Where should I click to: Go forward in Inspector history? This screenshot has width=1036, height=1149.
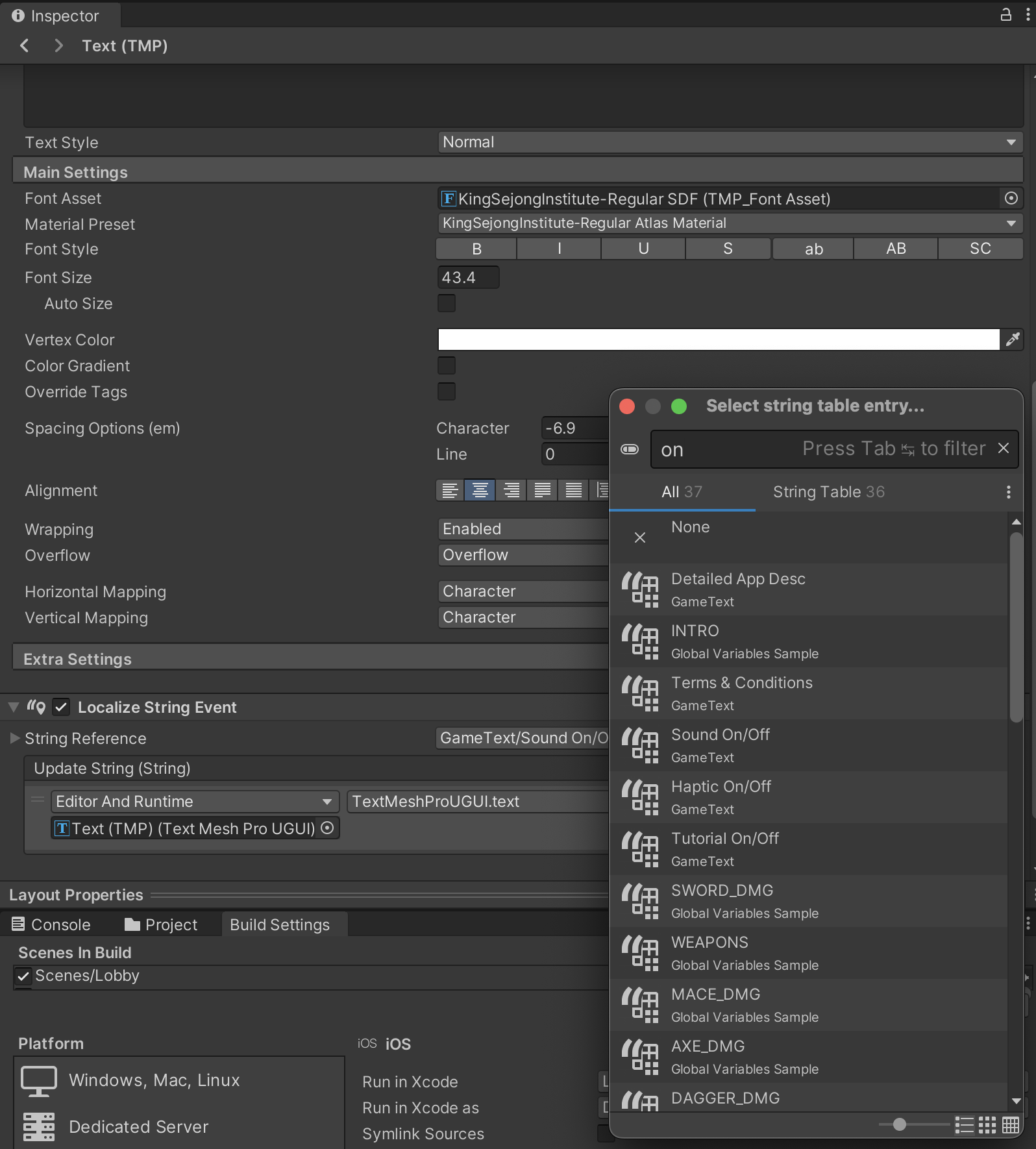[58, 45]
